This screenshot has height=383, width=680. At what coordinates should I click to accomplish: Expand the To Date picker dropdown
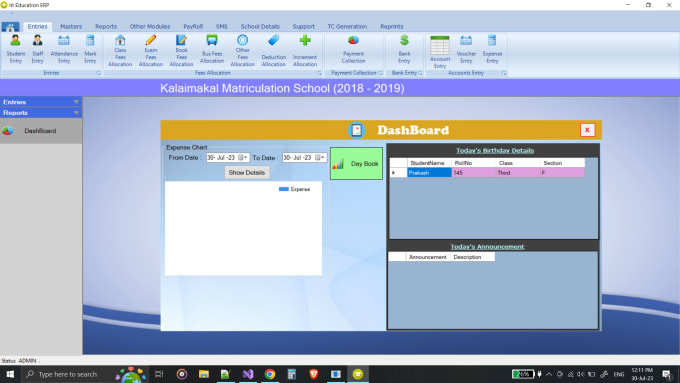click(323, 157)
